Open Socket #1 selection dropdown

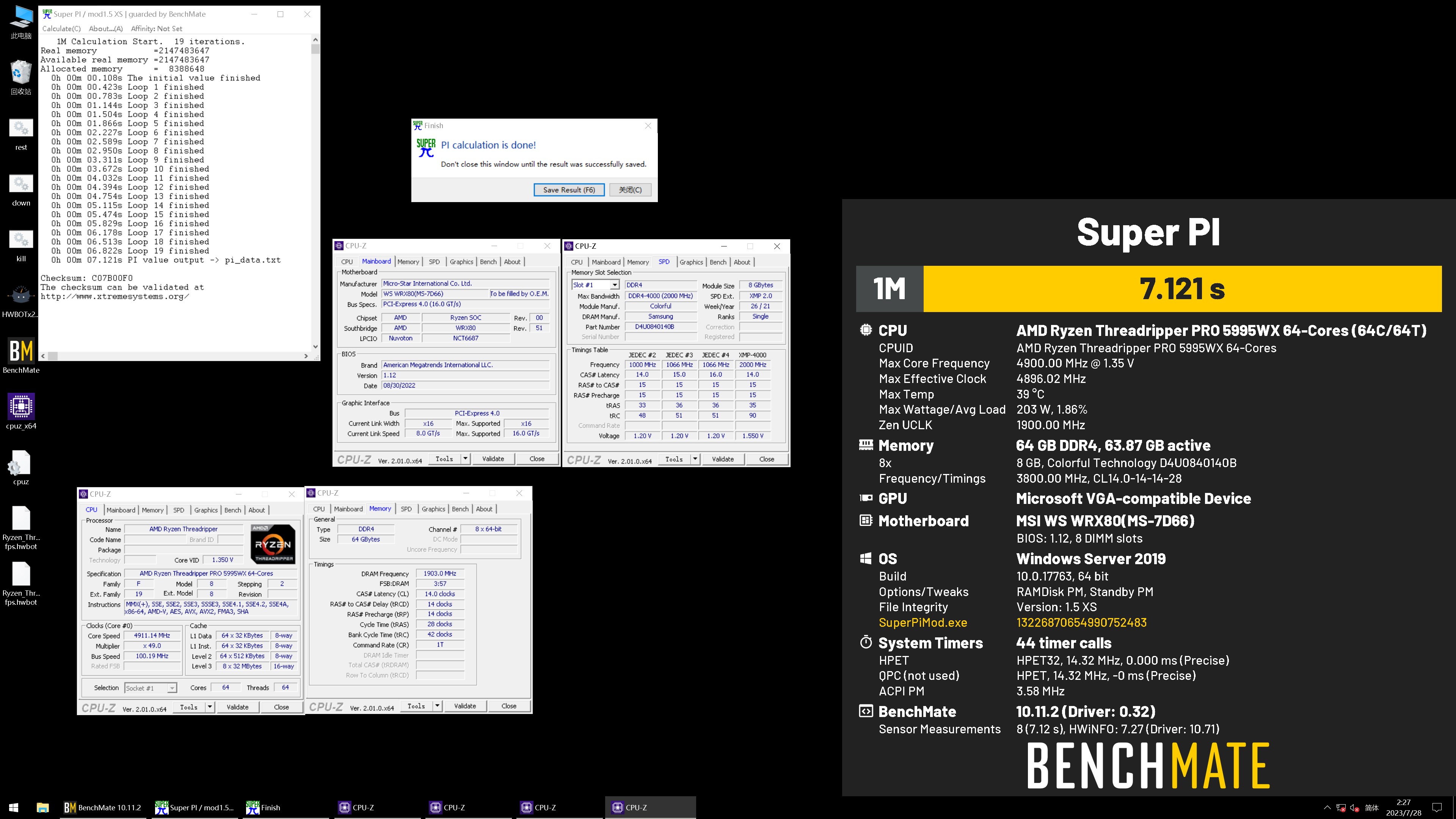pyautogui.click(x=151, y=688)
